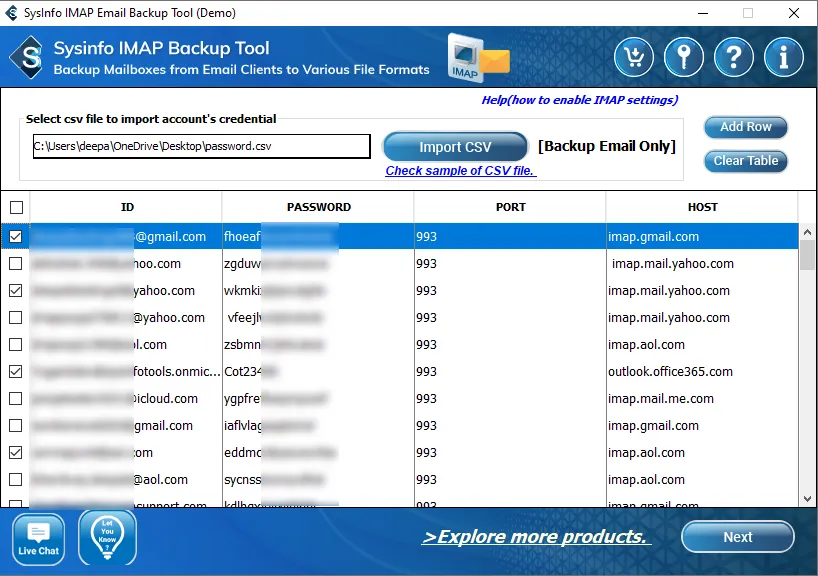Image resolution: width=818 pixels, height=576 pixels.
Task: Proceed with the Next button
Action: pos(737,537)
